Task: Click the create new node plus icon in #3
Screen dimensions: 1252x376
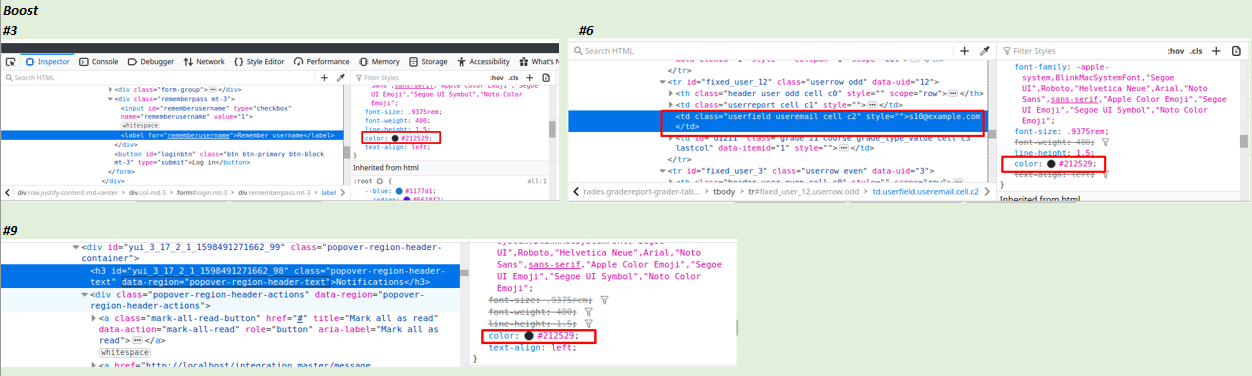Action: pyautogui.click(x=324, y=78)
